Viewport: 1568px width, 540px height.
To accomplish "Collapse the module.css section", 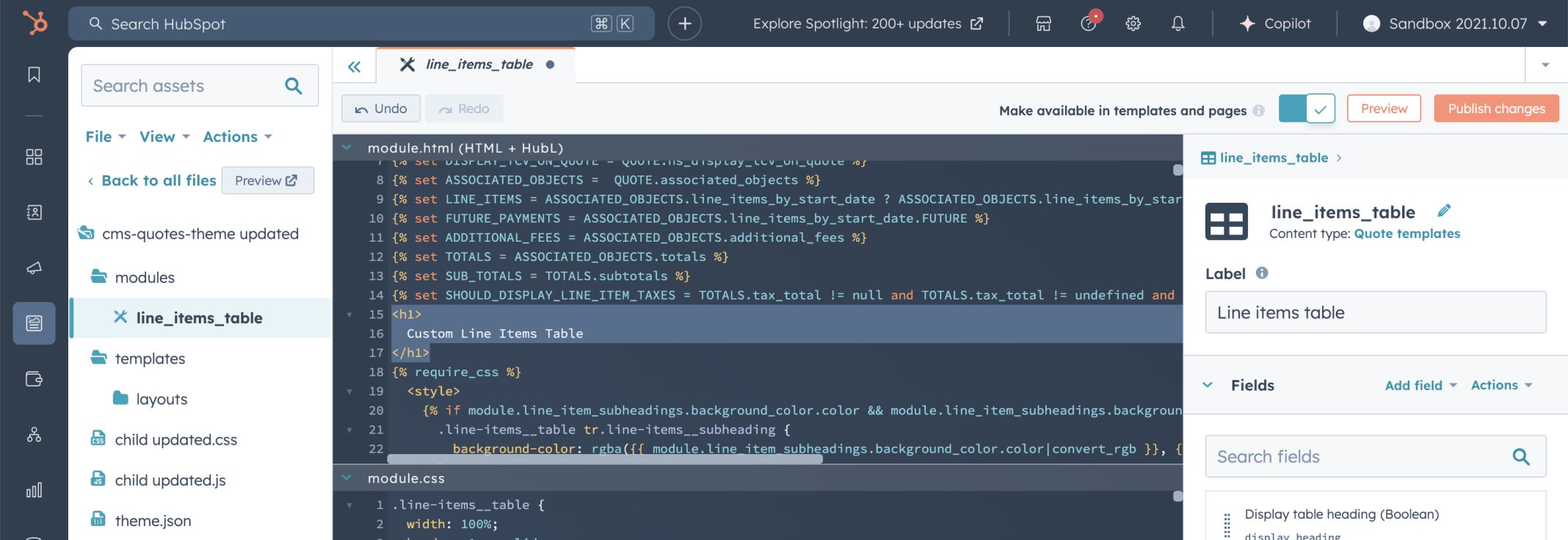I will tap(346, 478).
